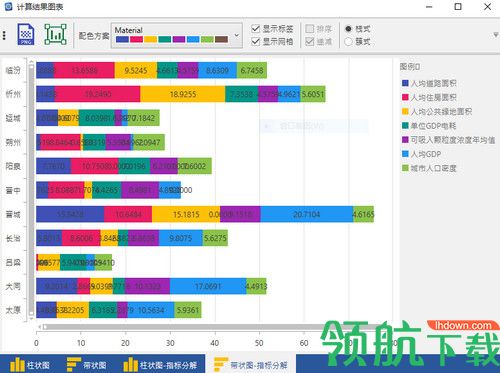This screenshot has height=373, width=500.
Task: Click the 人均GDP legend label
Action: point(426,154)
